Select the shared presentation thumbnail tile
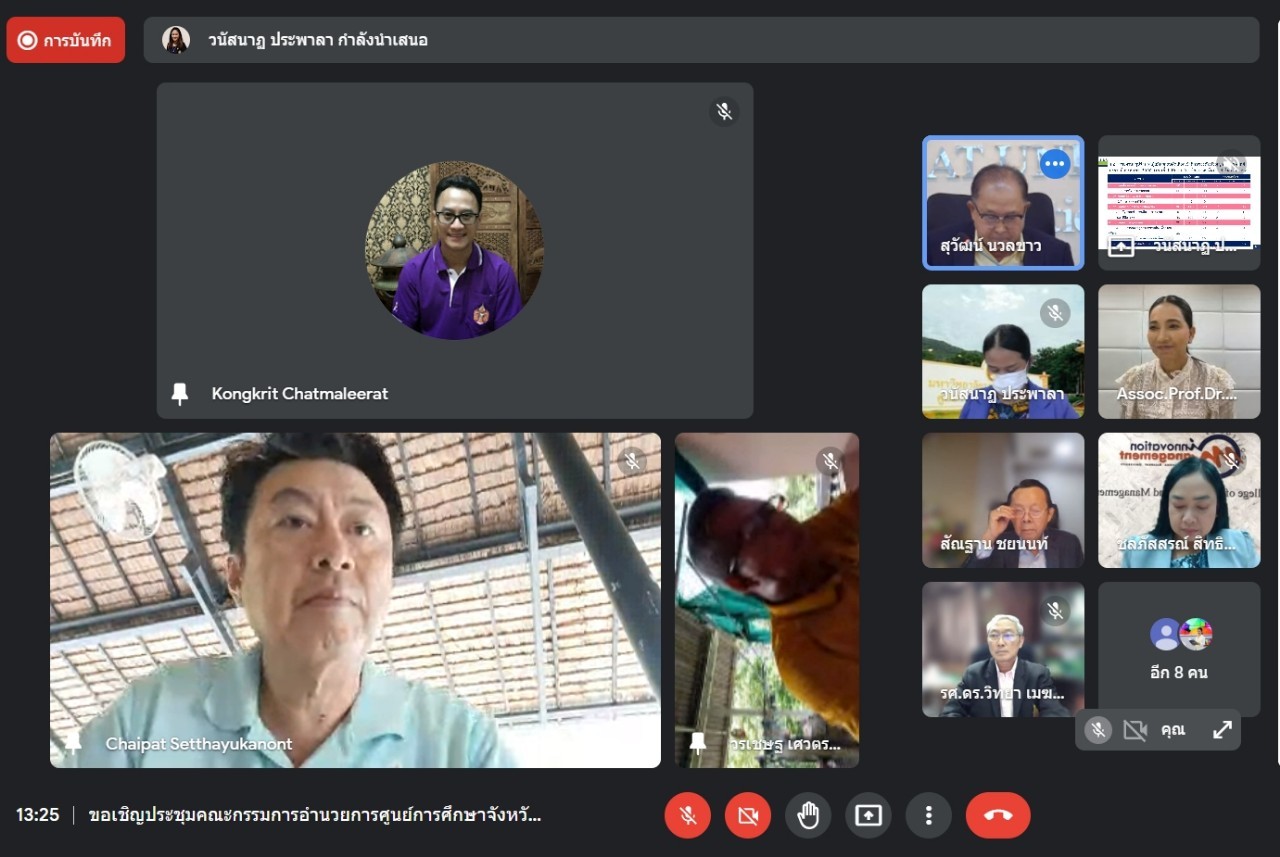This screenshot has width=1280, height=857. [1179, 203]
